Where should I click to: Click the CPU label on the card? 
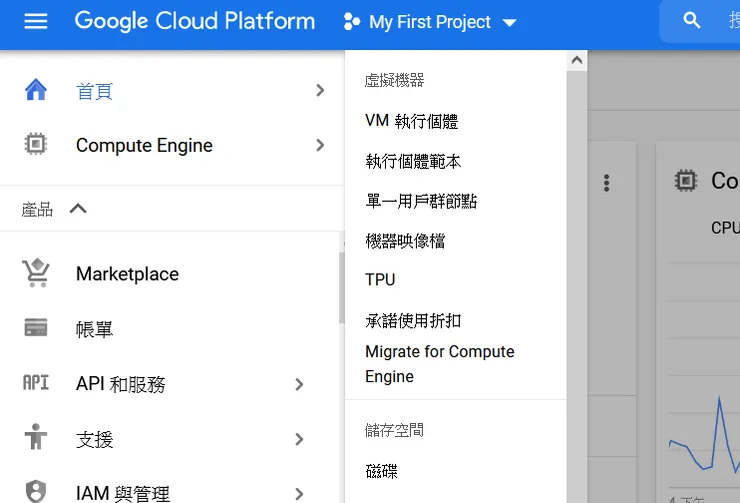(725, 228)
